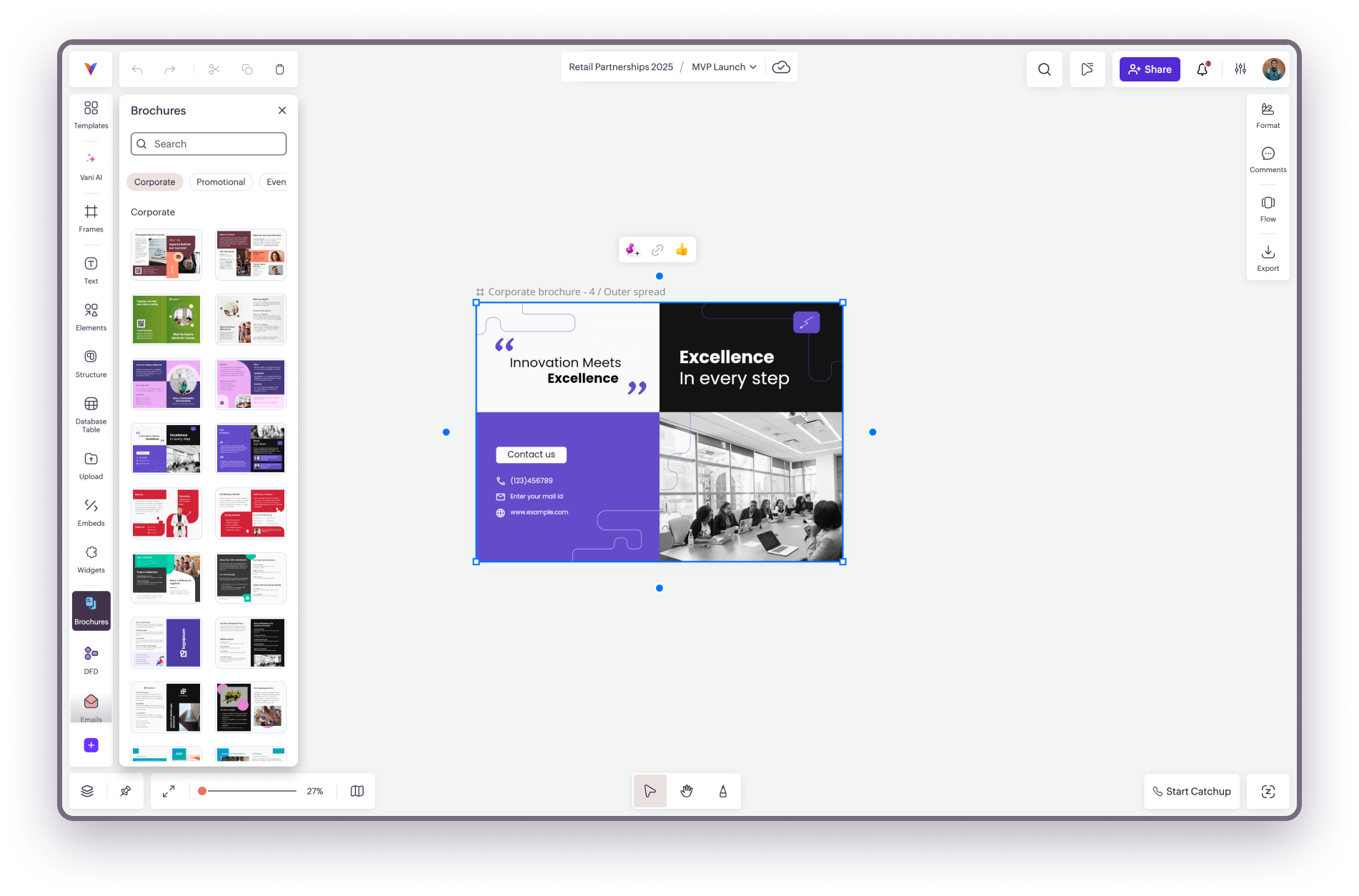Cut selection with scissors icon
The width and height of the screenshot is (1359, 896).
pyautogui.click(x=214, y=69)
